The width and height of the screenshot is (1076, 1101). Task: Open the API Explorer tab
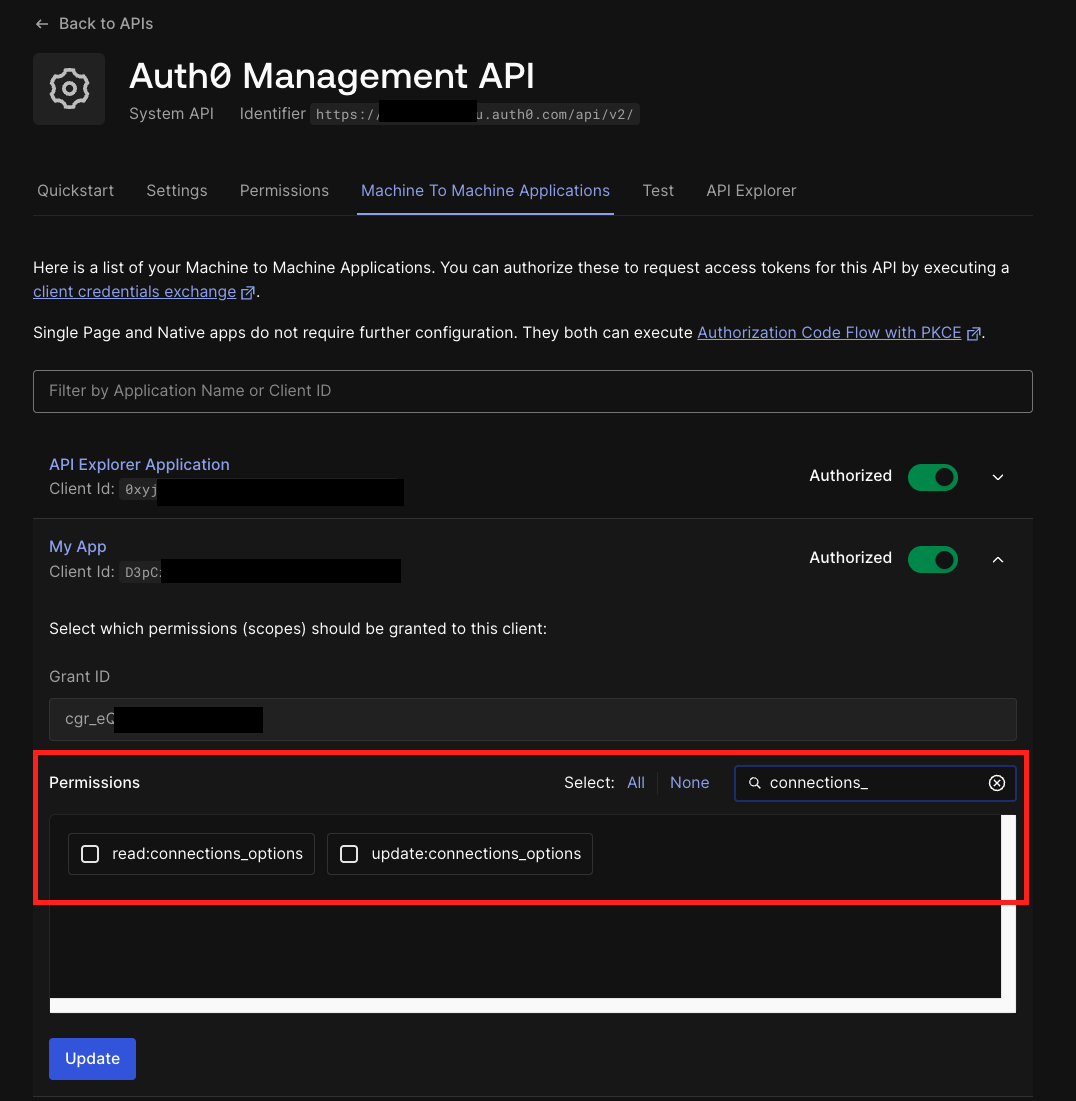point(751,190)
